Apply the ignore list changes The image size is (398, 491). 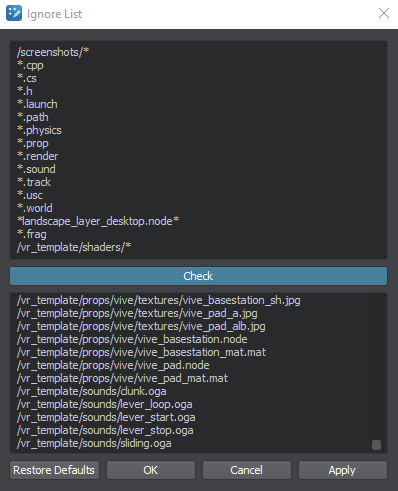[x=343, y=470]
